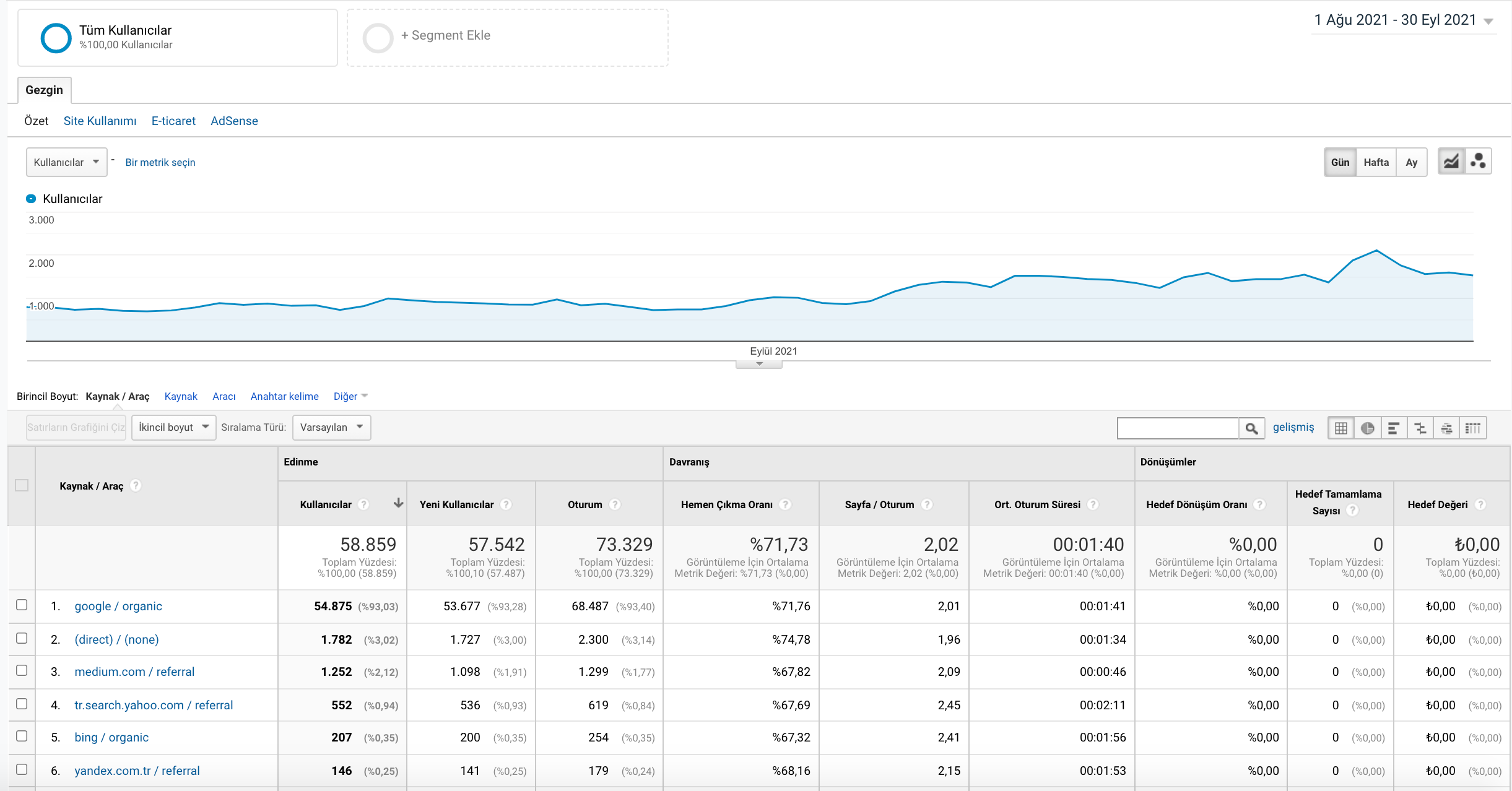
Task: Open help icon for Ort. Oturum Süresi
Action: pos(1093,504)
